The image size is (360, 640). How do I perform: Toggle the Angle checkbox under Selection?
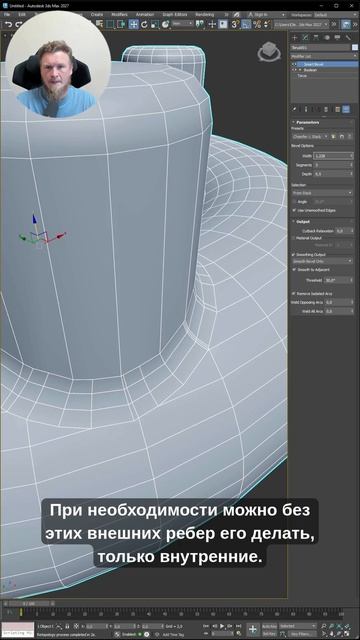point(294,202)
